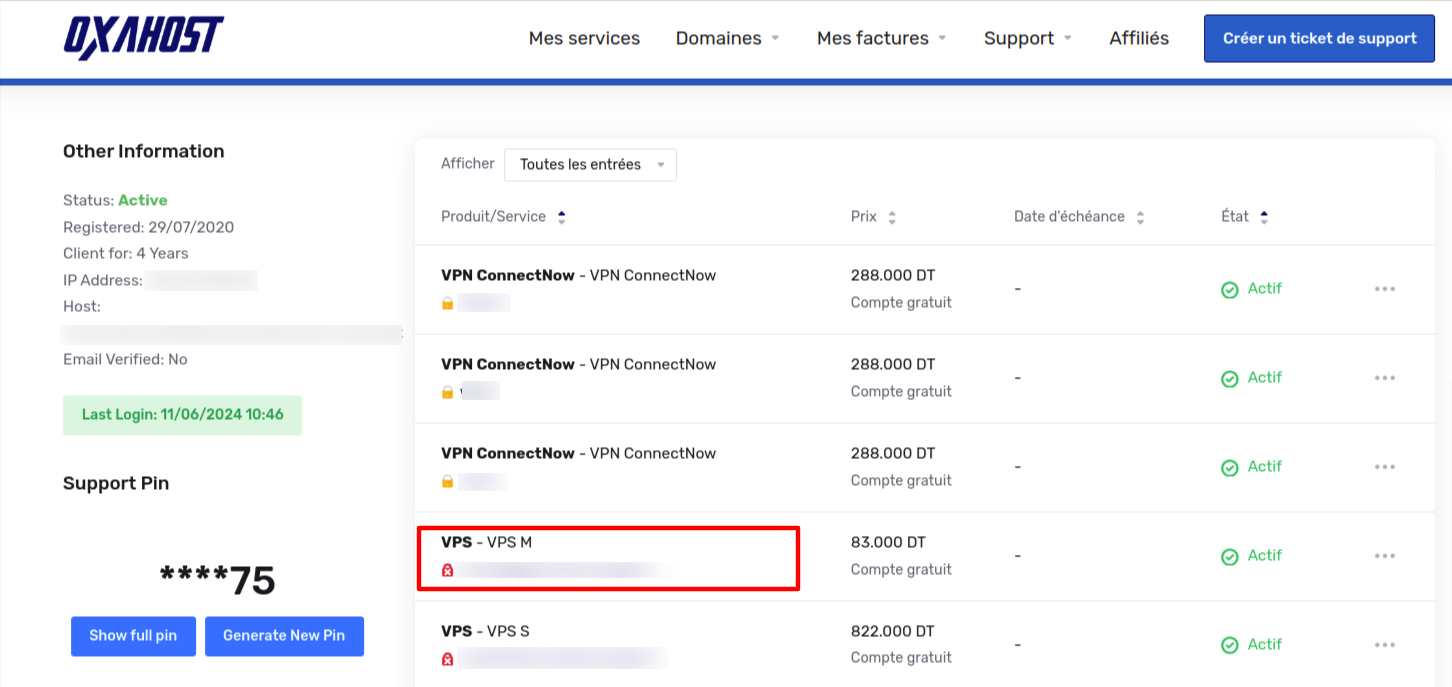Open the Toutes les entrées dropdown
This screenshot has height=687, width=1452.
tap(590, 165)
